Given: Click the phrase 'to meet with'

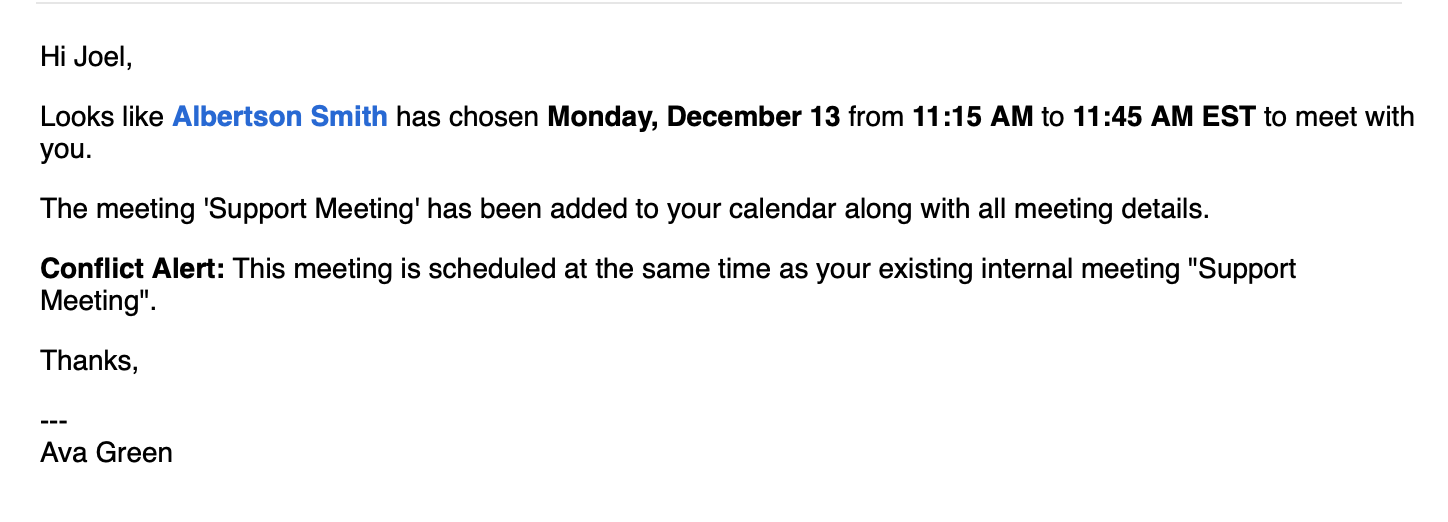Looking at the screenshot, I should point(1339,117).
